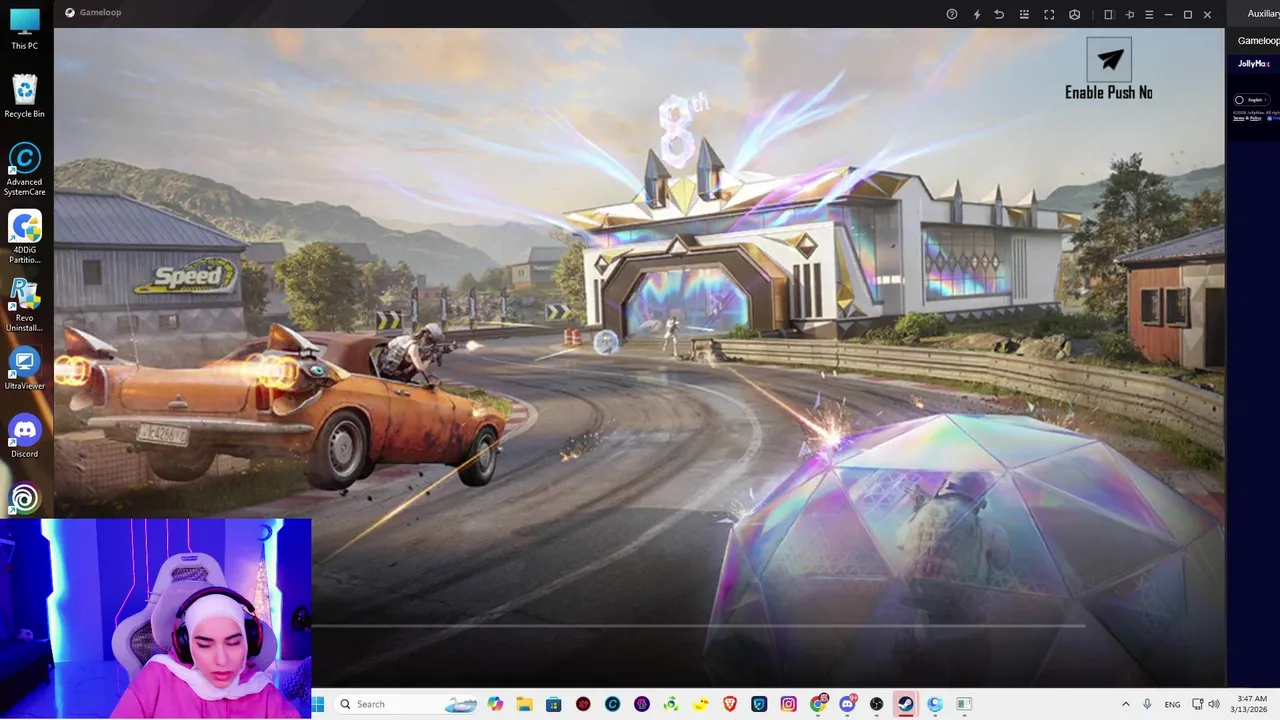Select the Recycle Bin desktop icon
Image resolution: width=1280 pixels, height=720 pixels.
pos(25,97)
